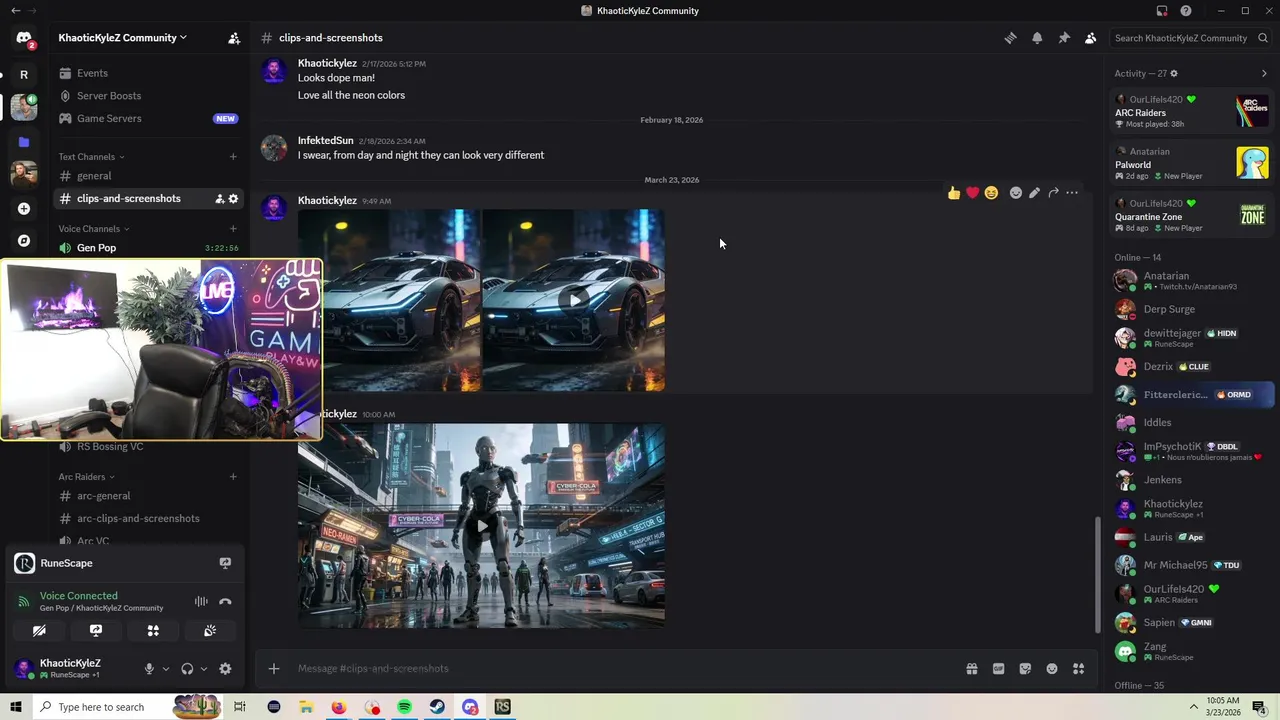Mute the microphone
Viewport: 1280px width, 720px height.
[x=149, y=669]
